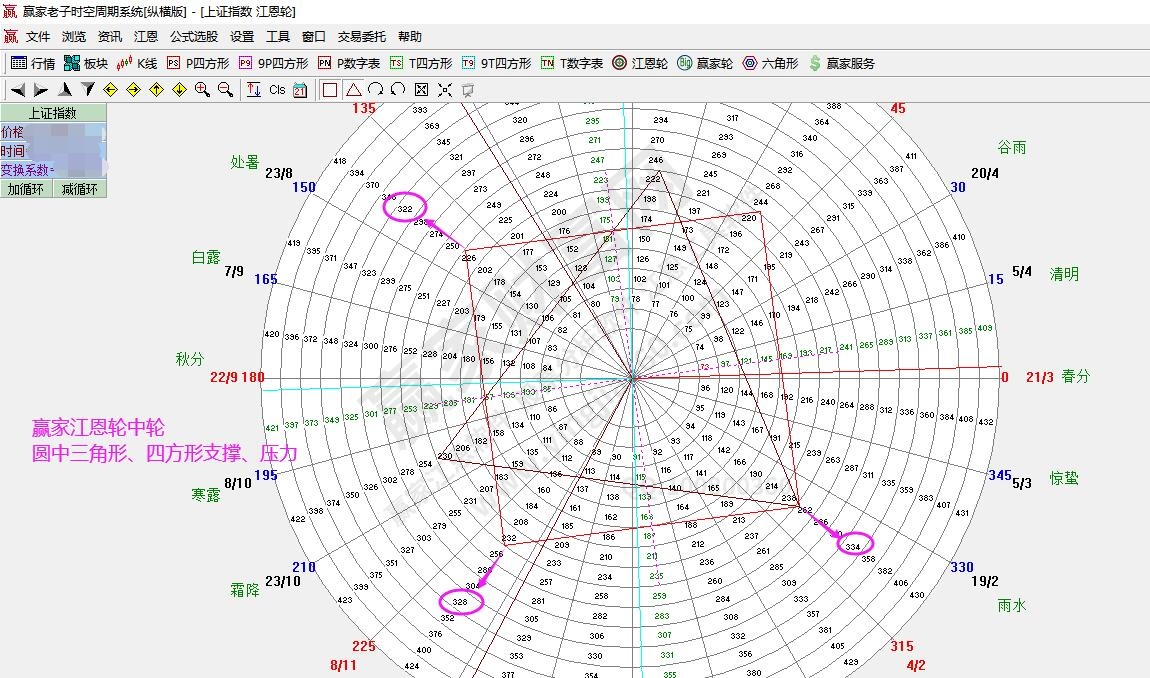
Task: Click the 减循环 button
Action: [80, 189]
